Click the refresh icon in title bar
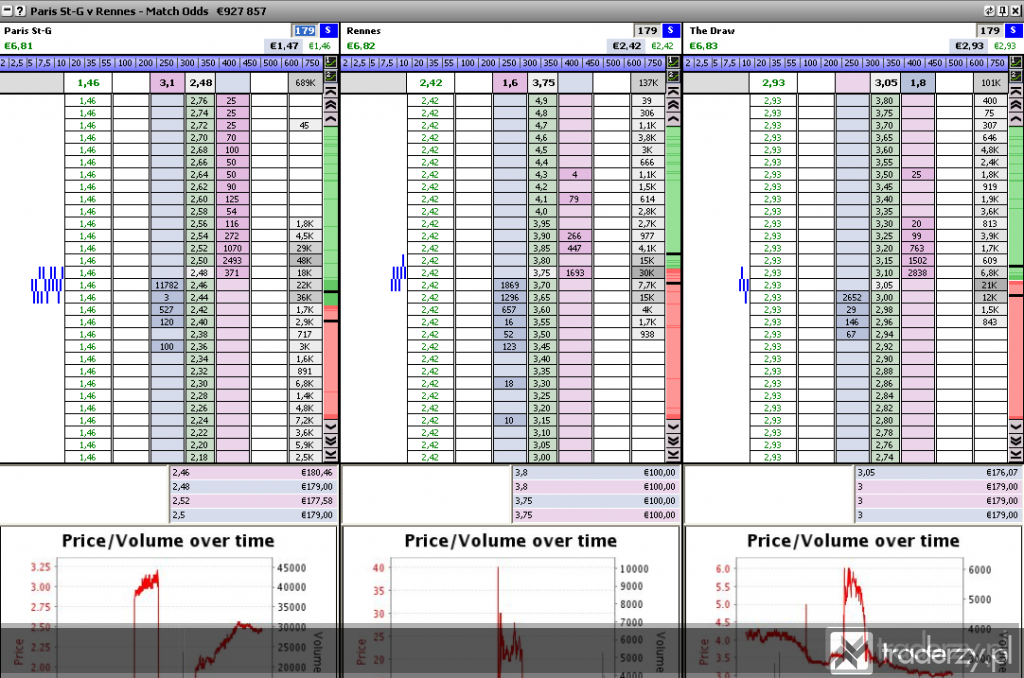 (x=989, y=10)
